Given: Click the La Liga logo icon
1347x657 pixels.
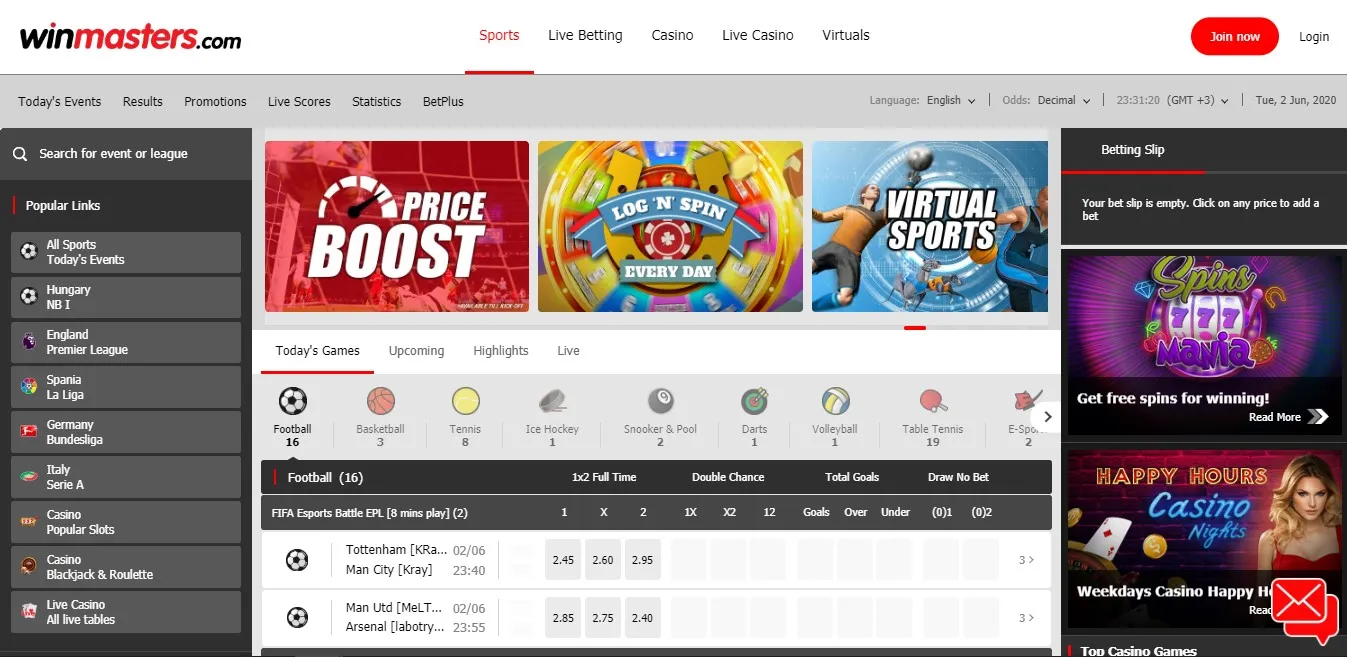Looking at the screenshot, I should click(x=28, y=387).
